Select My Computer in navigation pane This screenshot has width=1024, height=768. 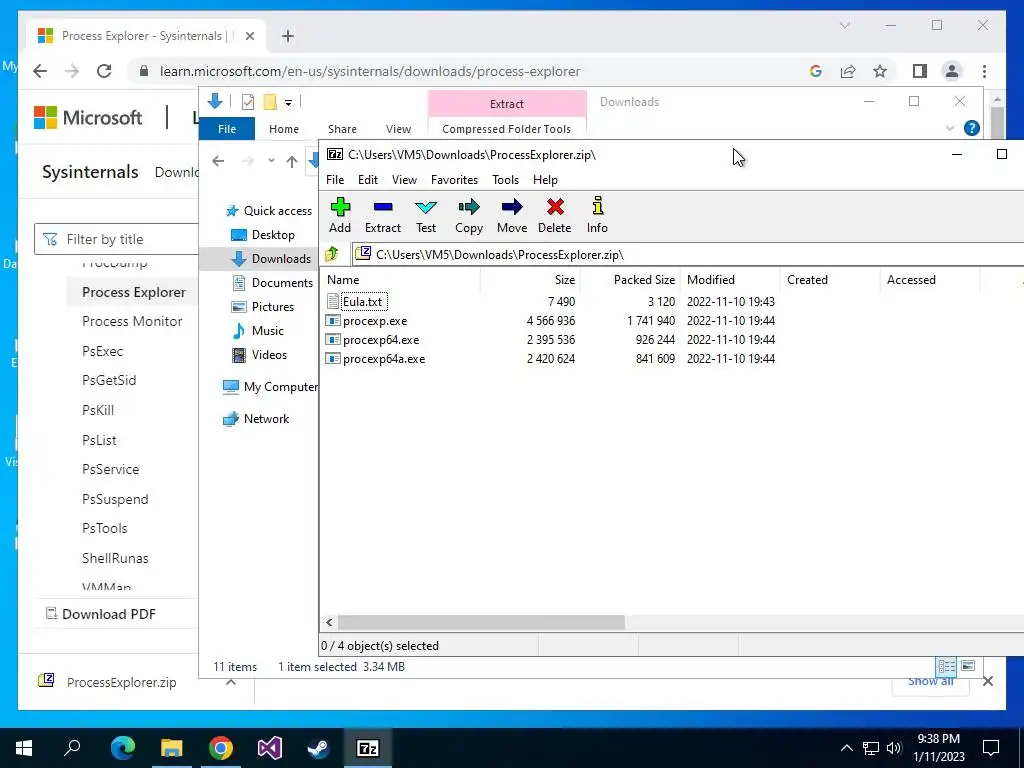[x=270, y=387]
